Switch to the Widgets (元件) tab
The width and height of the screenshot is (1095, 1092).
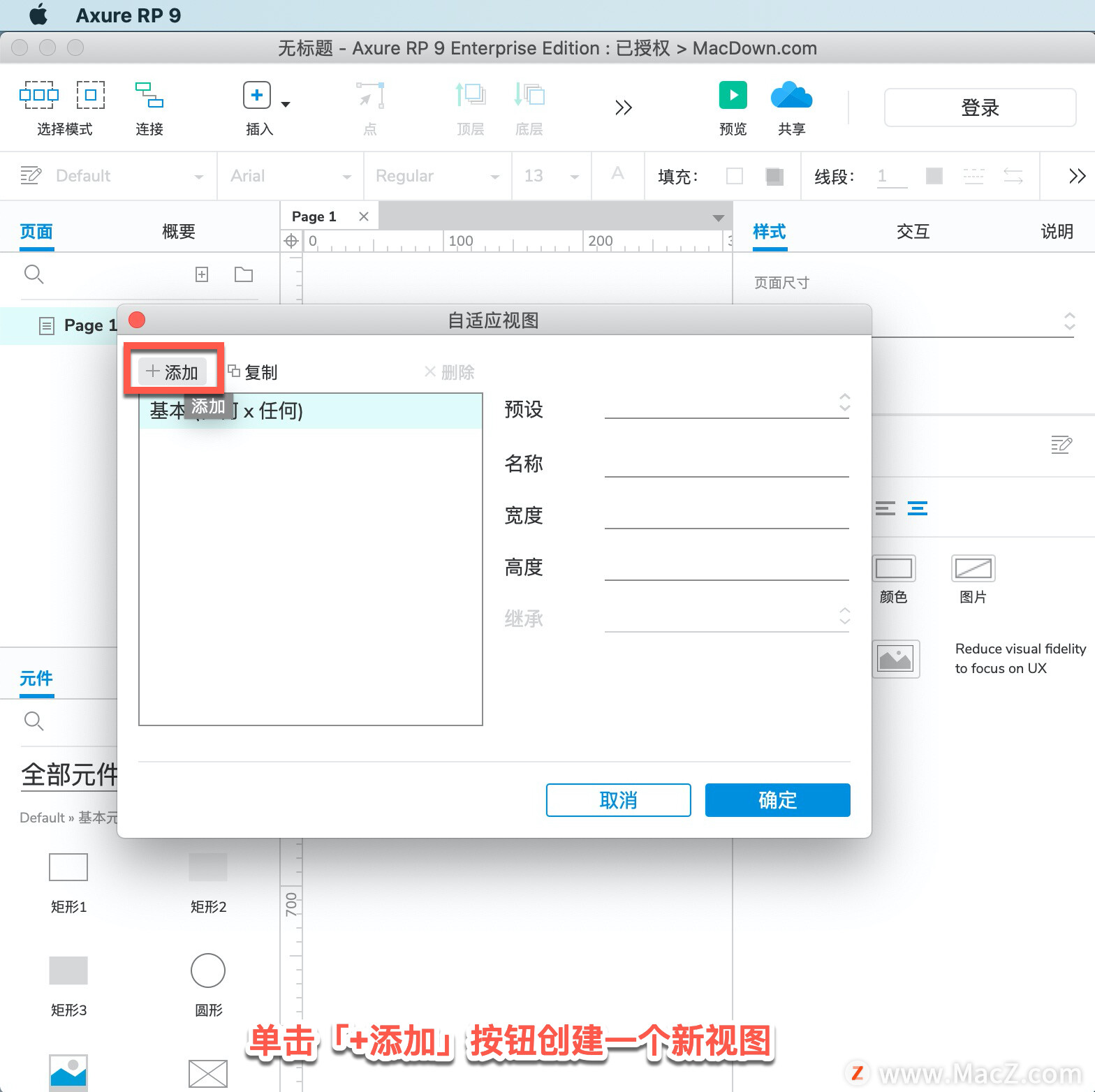coord(36,678)
